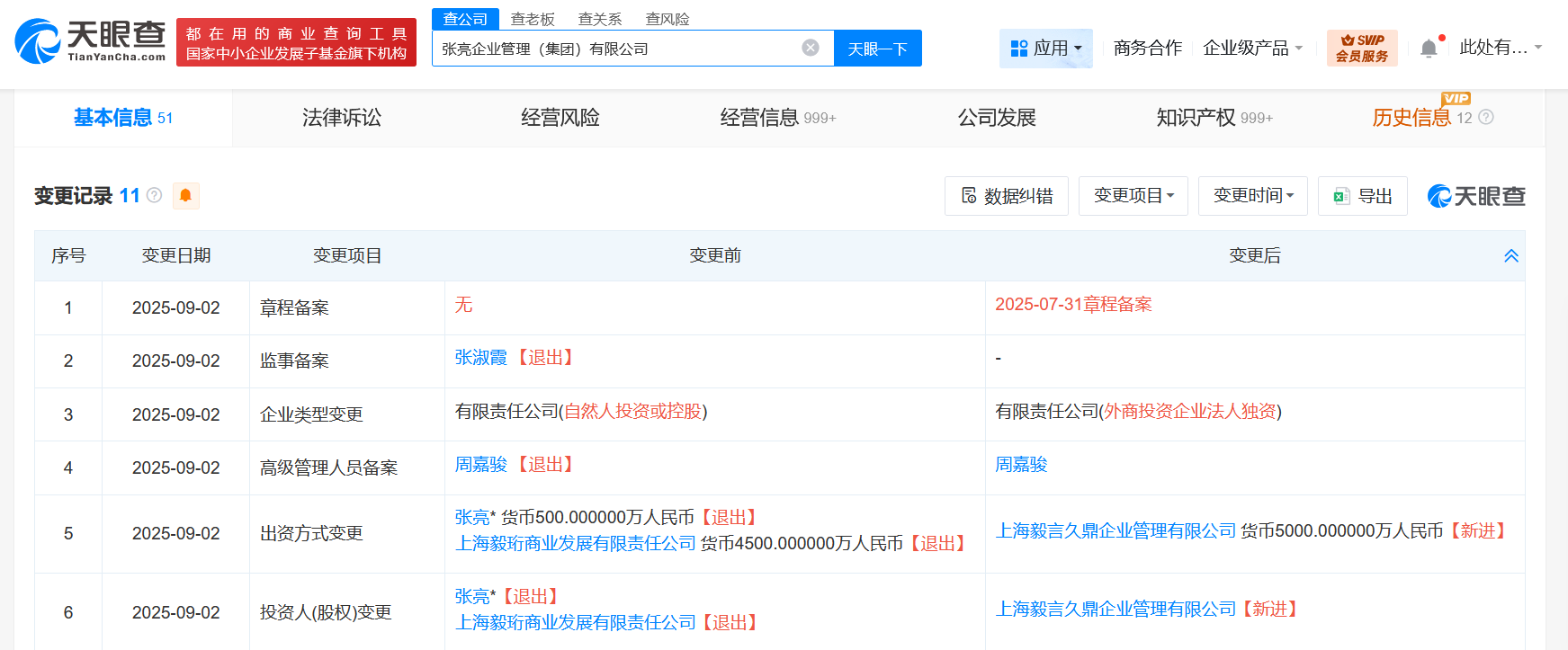Click the help icon beside 历史信息

(x=1486, y=117)
